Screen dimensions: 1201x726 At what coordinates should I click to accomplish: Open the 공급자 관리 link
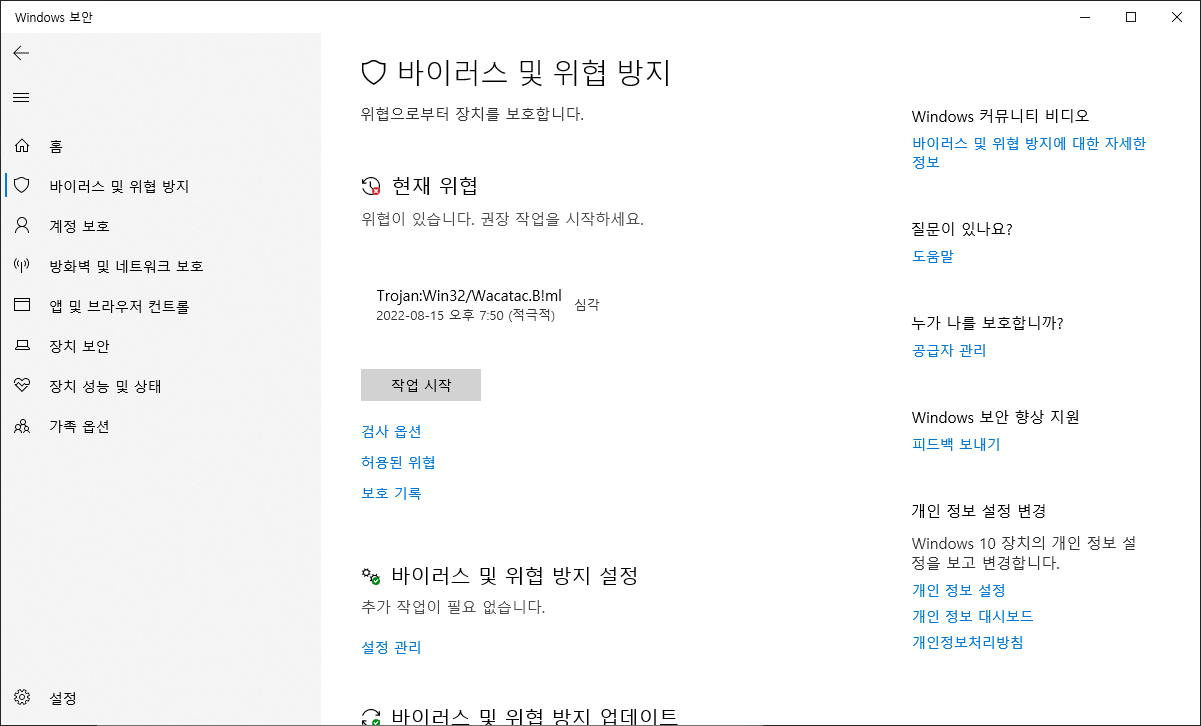point(949,351)
